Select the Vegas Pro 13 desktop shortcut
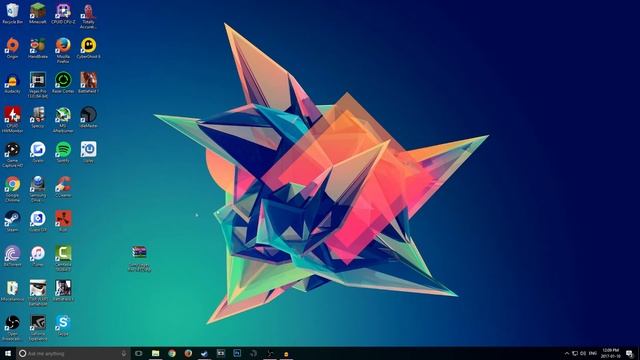 (38, 85)
